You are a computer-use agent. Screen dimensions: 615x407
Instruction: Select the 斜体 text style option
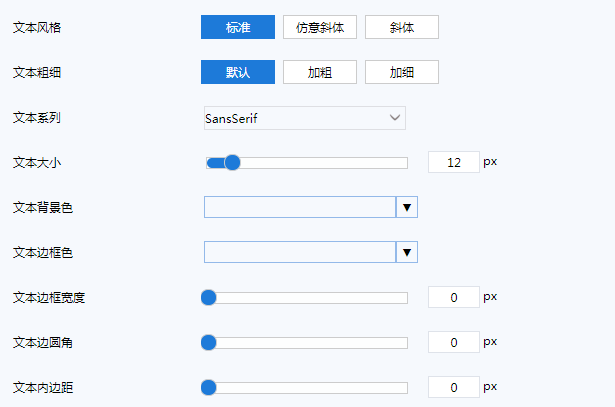[401, 27]
